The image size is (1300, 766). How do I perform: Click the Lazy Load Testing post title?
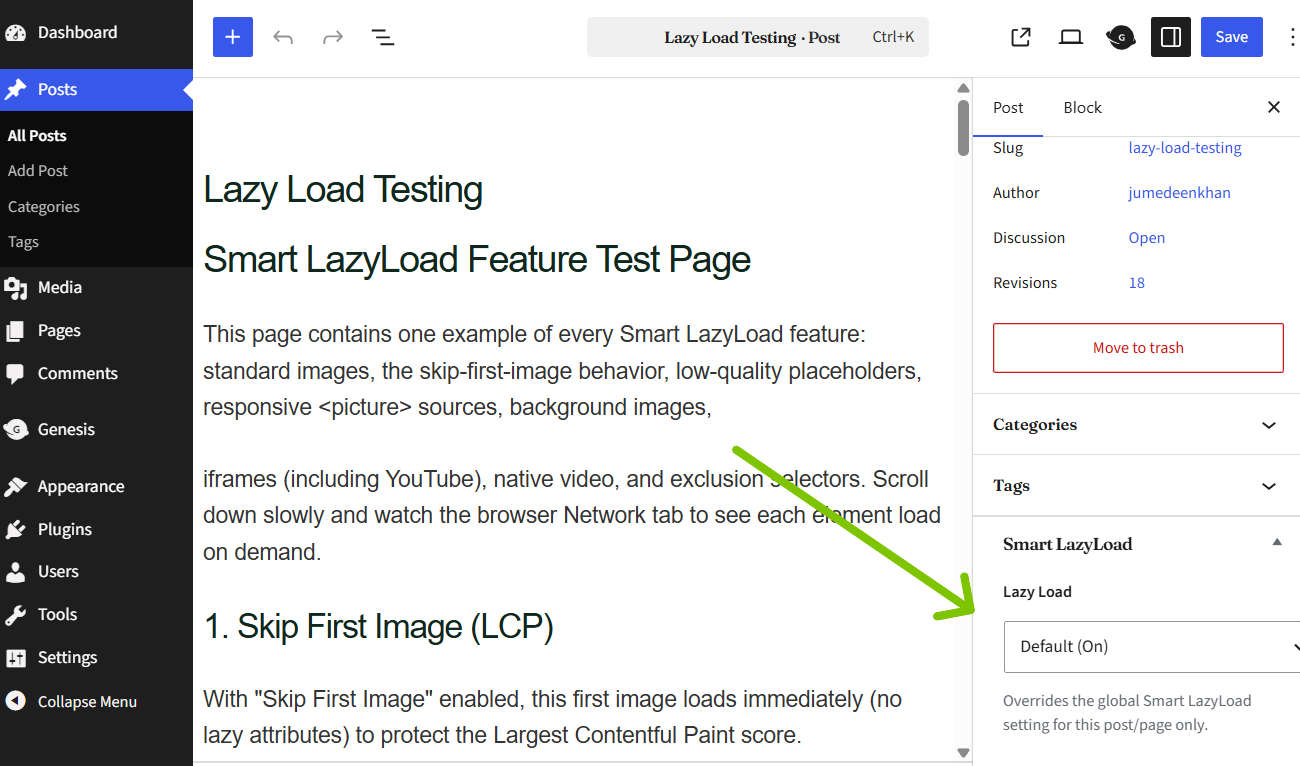[x=343, y=189]
